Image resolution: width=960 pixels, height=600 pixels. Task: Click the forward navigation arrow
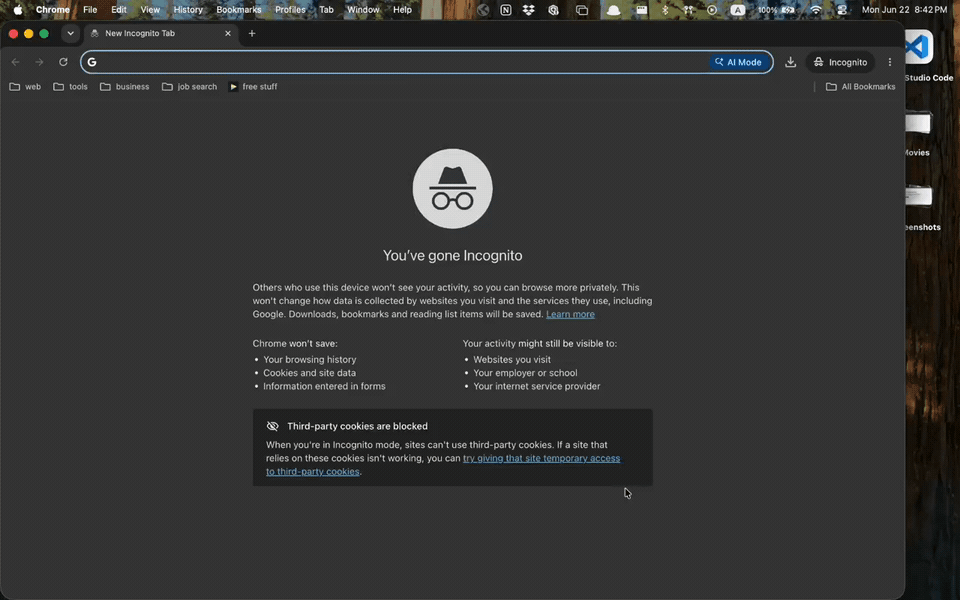point(39,62)
